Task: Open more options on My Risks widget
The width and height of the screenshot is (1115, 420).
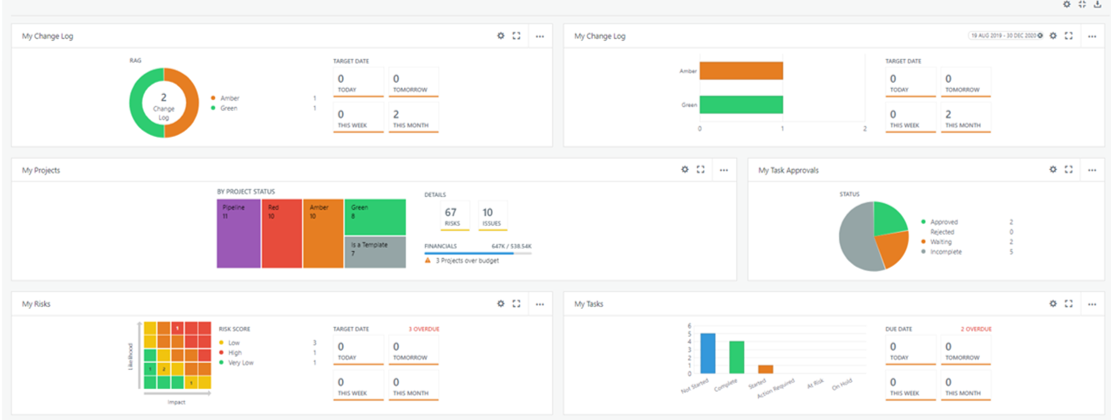Action: 540,303
